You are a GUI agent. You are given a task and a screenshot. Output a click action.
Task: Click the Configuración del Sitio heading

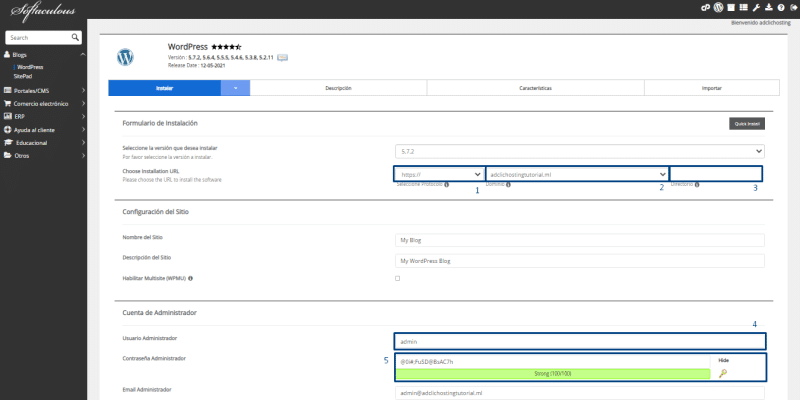[156, 211]
